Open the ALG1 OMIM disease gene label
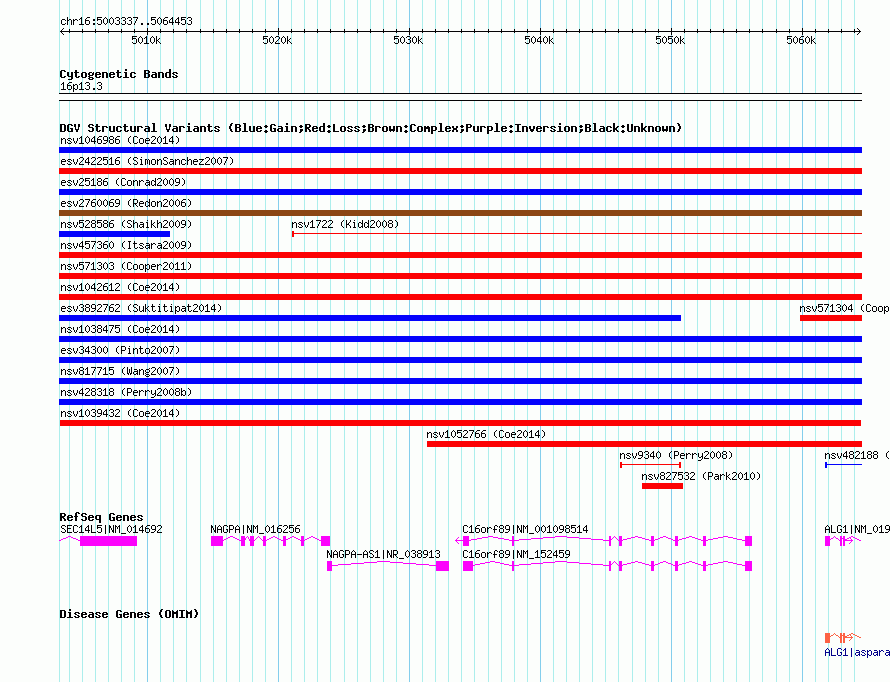This screenshot has height=682, width=890. click(x=857, y=653)
